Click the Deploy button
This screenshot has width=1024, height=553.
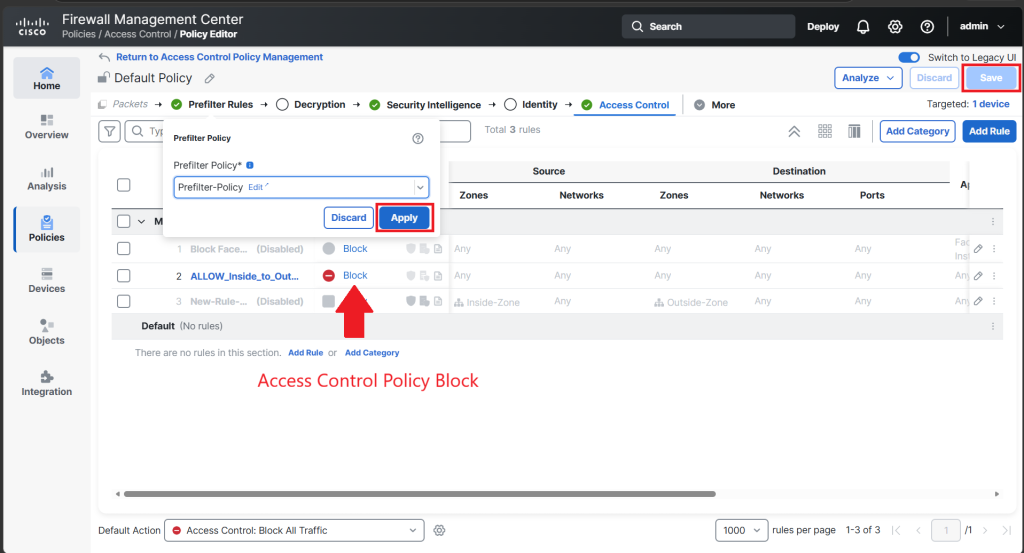(823, 27)
